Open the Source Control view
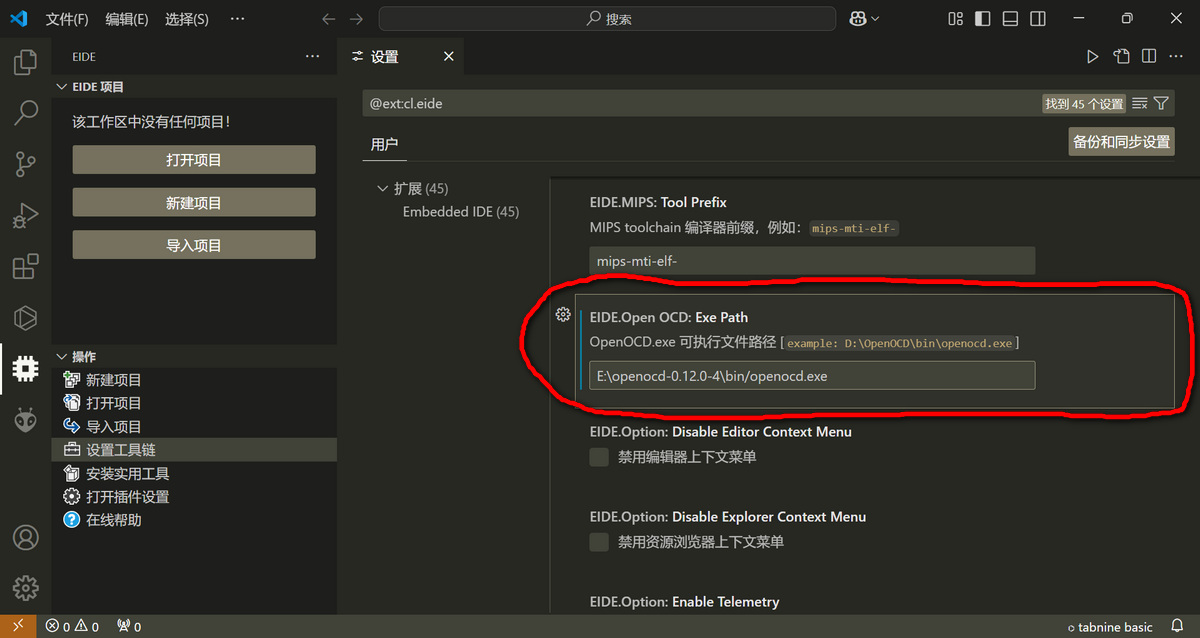 tap(25, 163)
